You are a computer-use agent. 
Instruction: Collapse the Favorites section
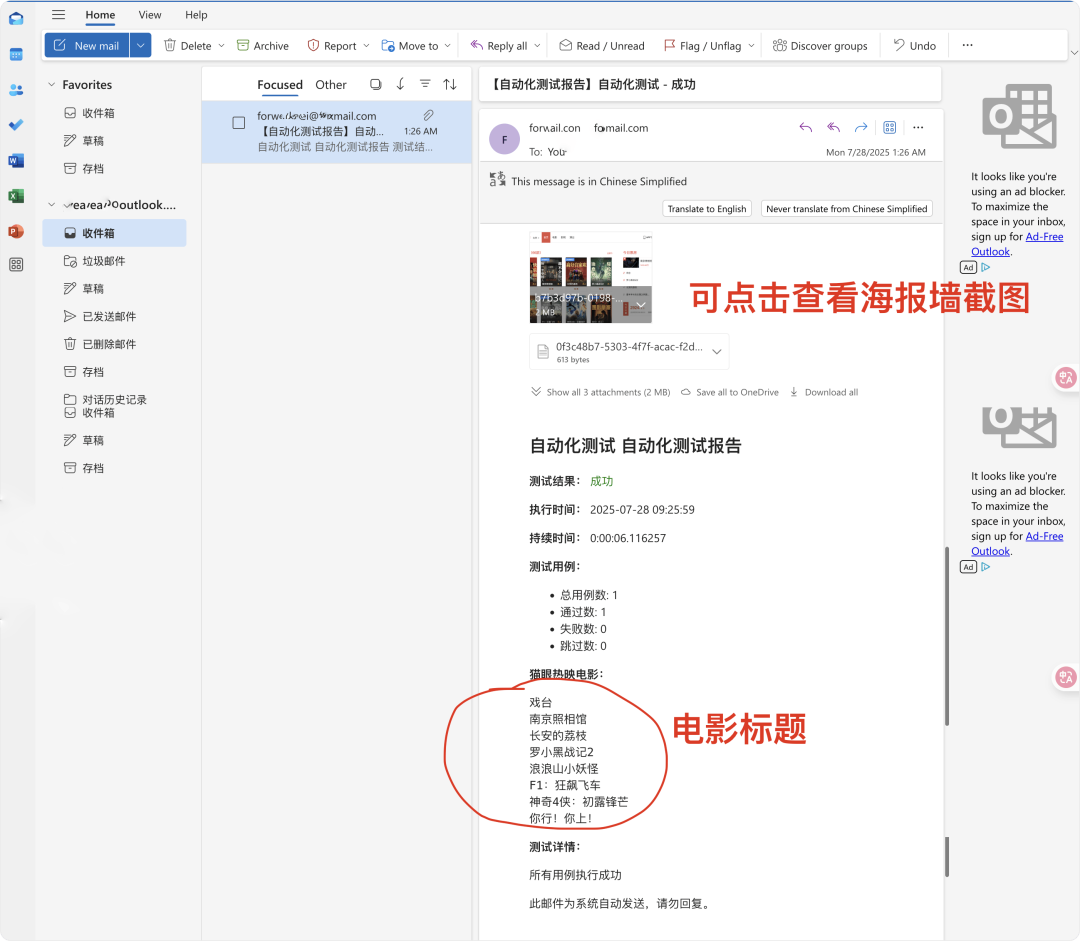click(52, 84)
